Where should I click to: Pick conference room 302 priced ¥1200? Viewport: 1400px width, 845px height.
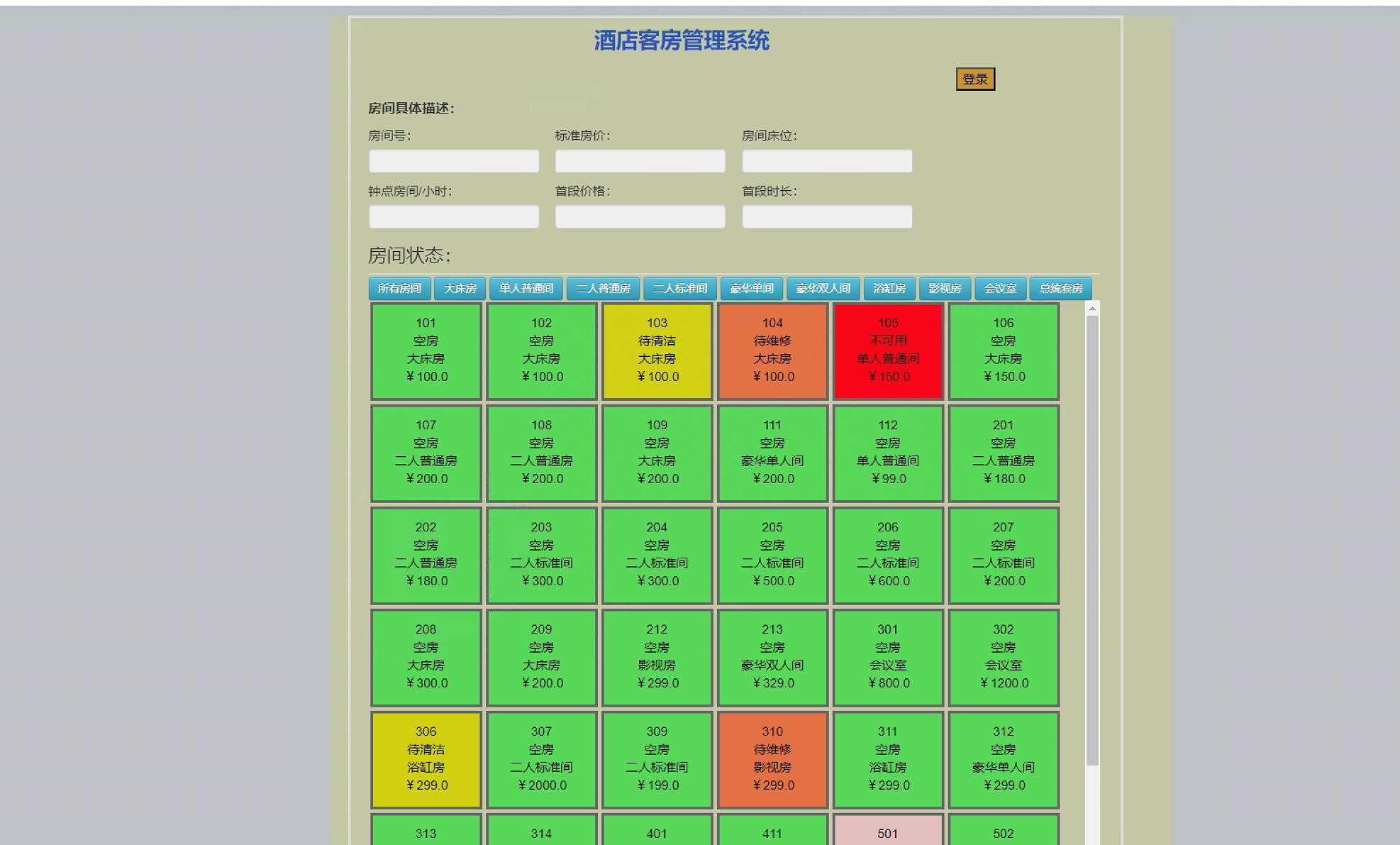point(1004,657)
